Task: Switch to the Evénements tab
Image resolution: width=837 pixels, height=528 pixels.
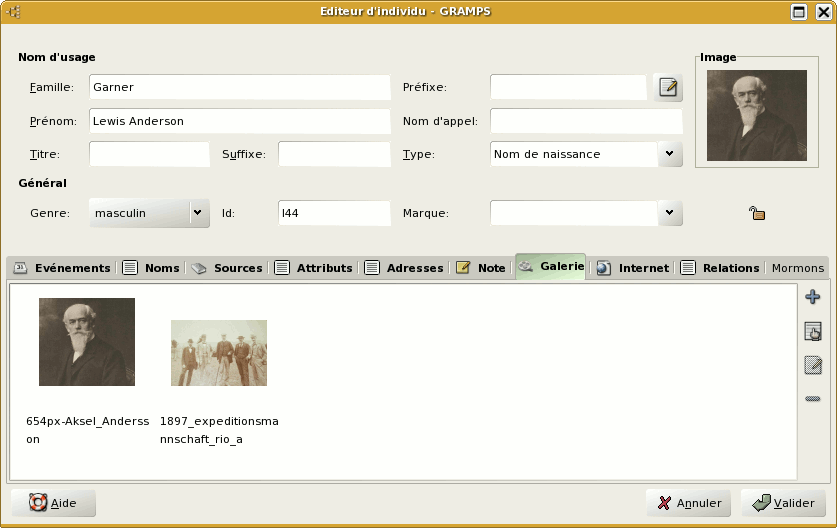Action: [62, 268]
